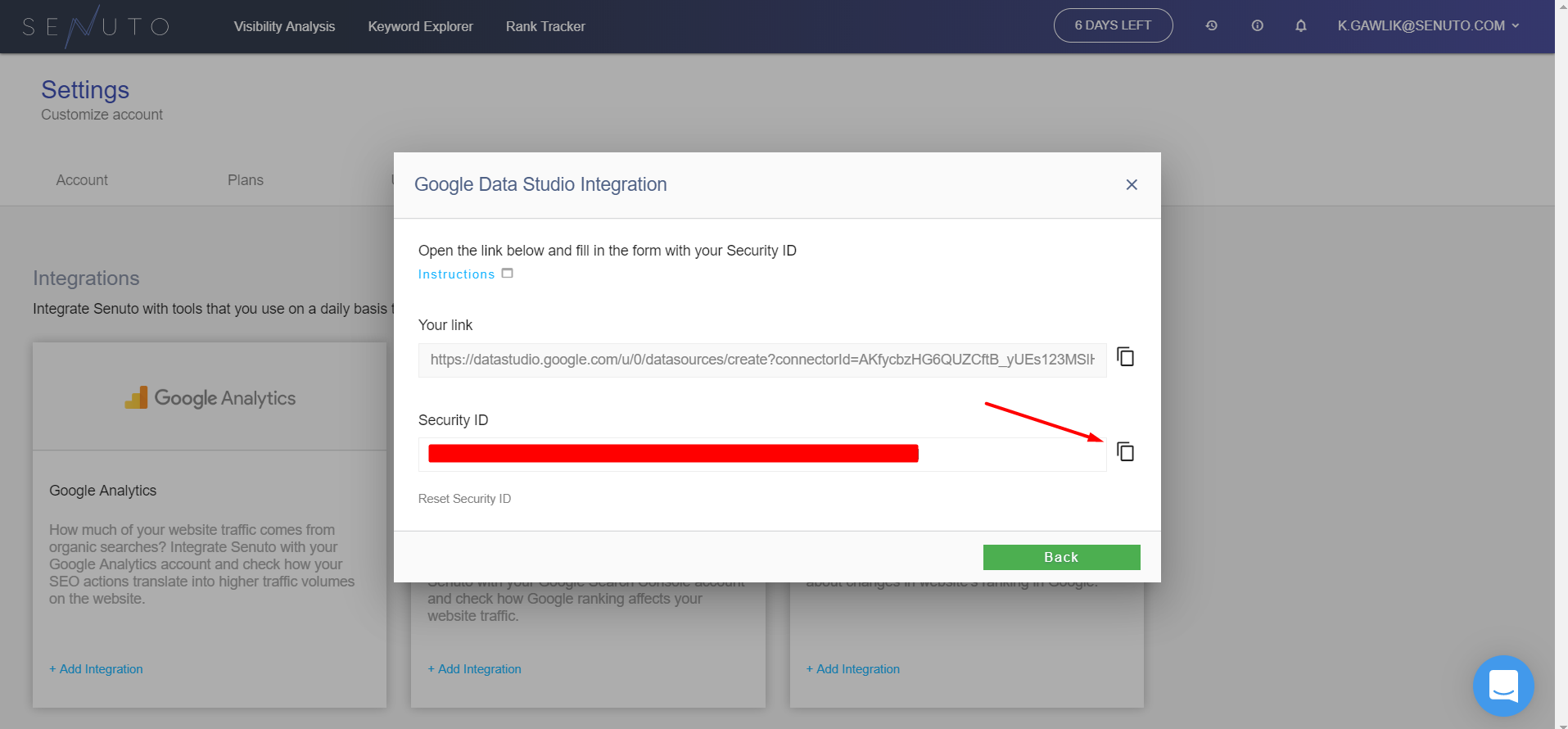Open the history clock icon
Viewport: 1568px width, 729px height.
[1212, 26]
